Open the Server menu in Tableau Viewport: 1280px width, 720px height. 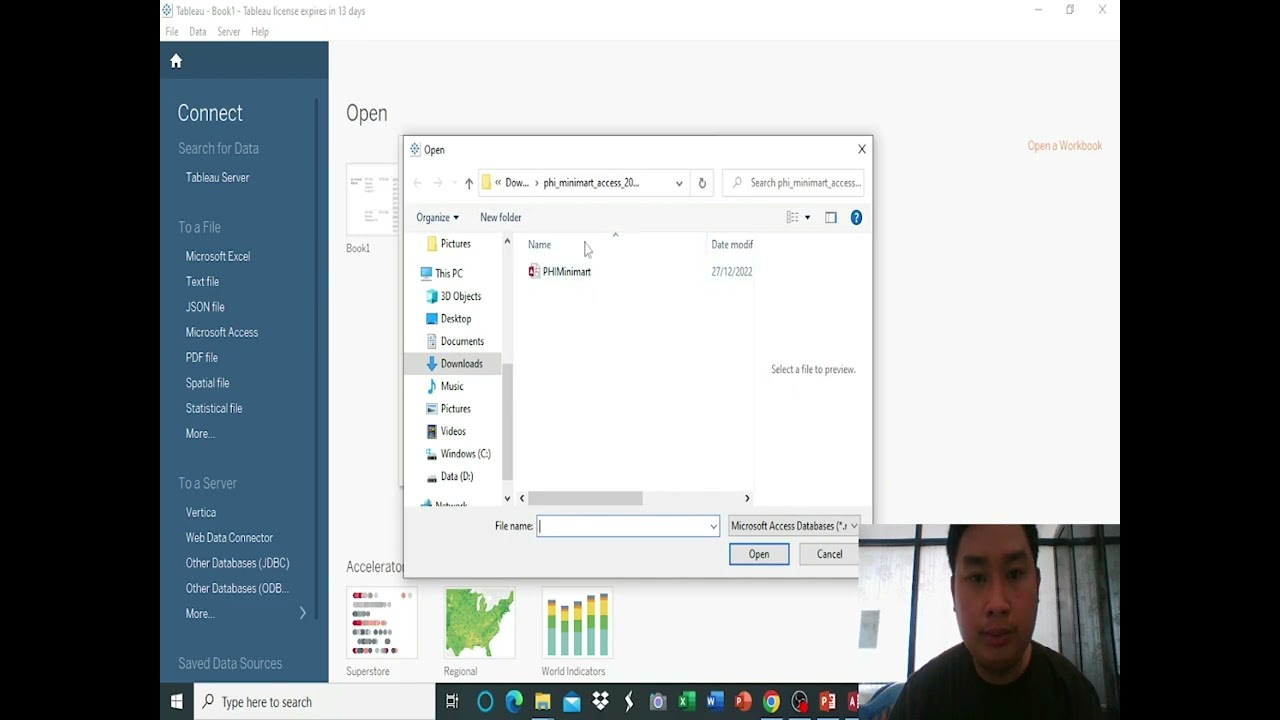coord(229,32)
